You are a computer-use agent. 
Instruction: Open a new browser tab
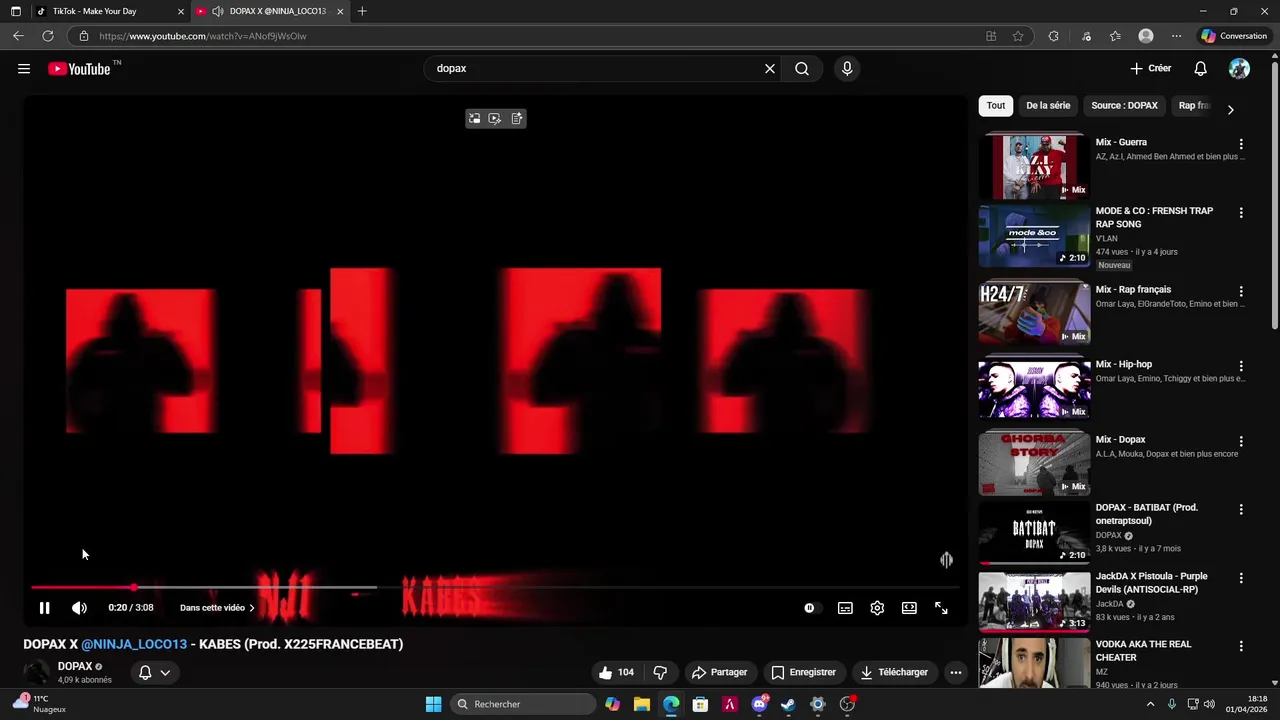(x=362, y=11)
